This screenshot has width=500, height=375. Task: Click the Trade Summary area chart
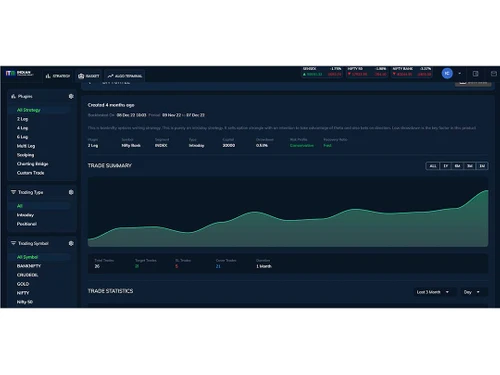[288, 212]
